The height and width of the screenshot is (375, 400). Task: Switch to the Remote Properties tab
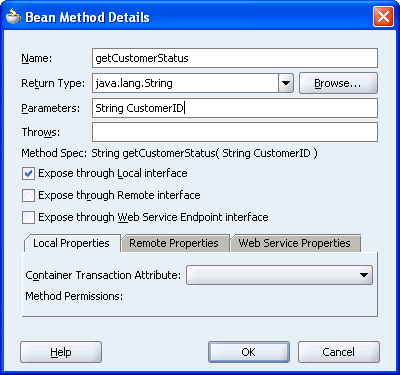pos(174,243)
